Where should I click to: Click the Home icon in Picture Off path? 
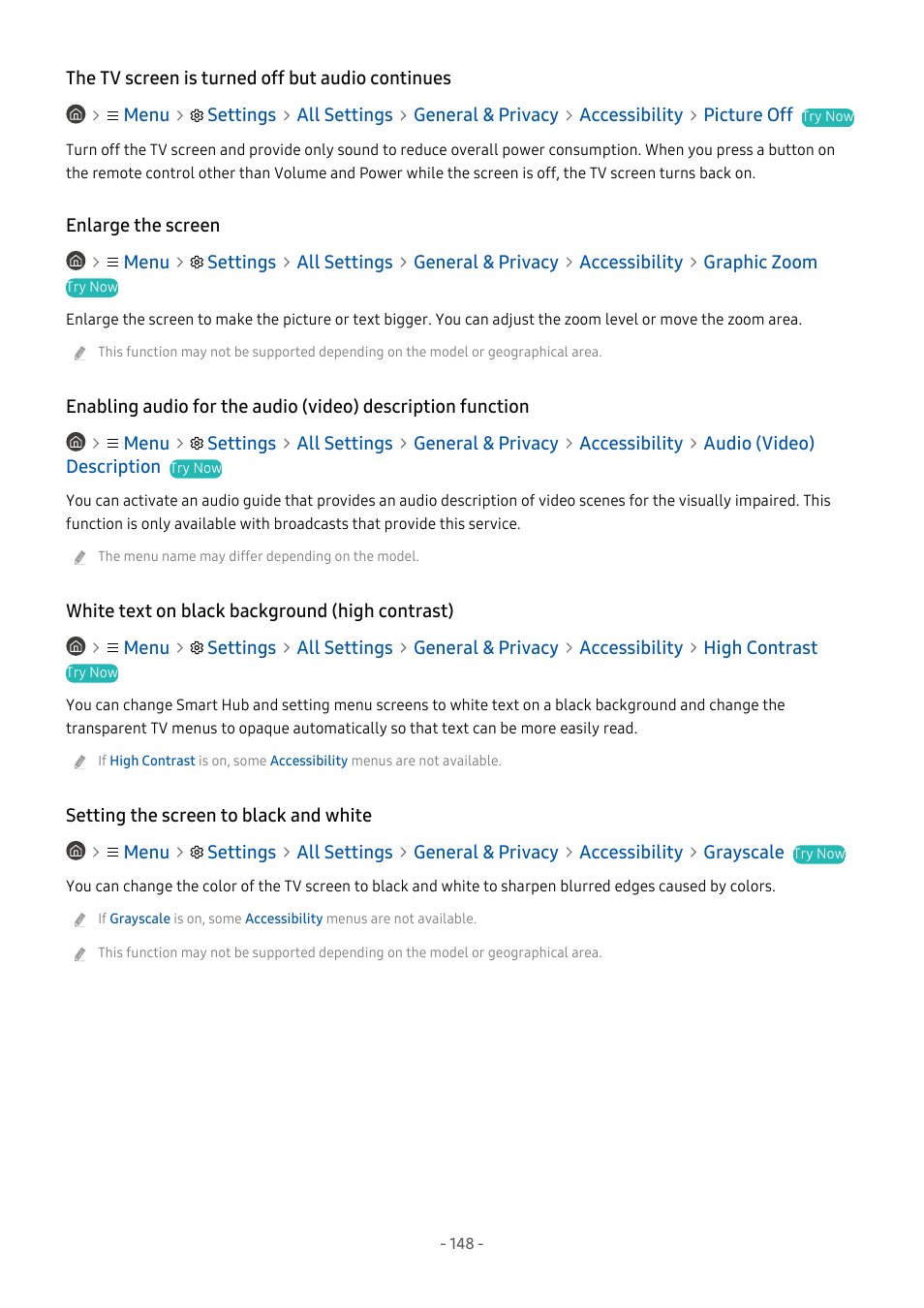click(x=76, y=114)
